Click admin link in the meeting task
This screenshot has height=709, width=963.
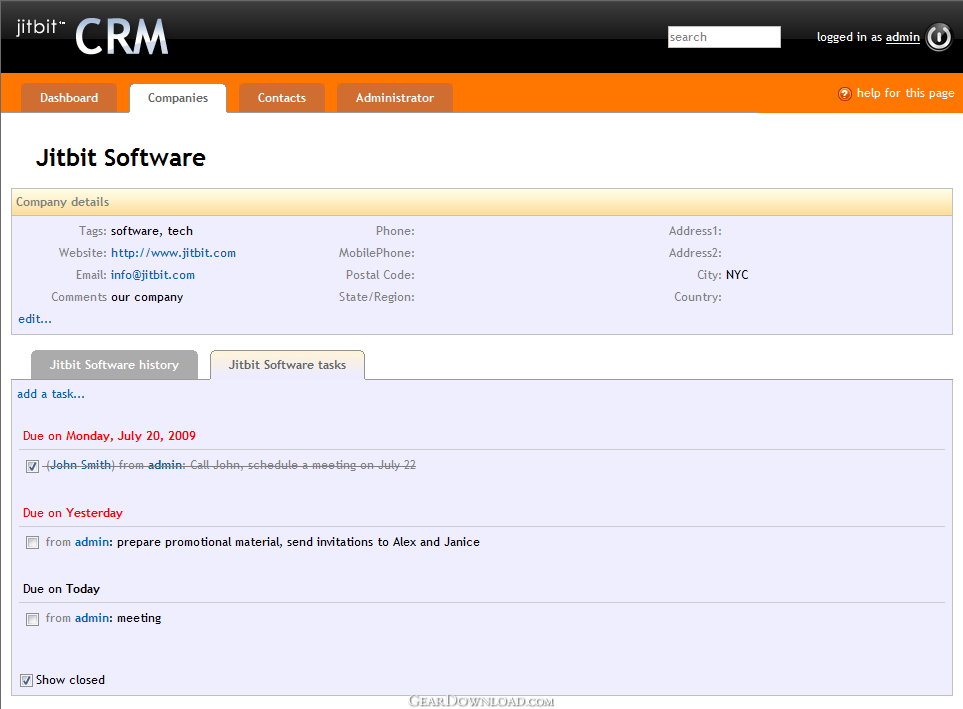[92, 618]
